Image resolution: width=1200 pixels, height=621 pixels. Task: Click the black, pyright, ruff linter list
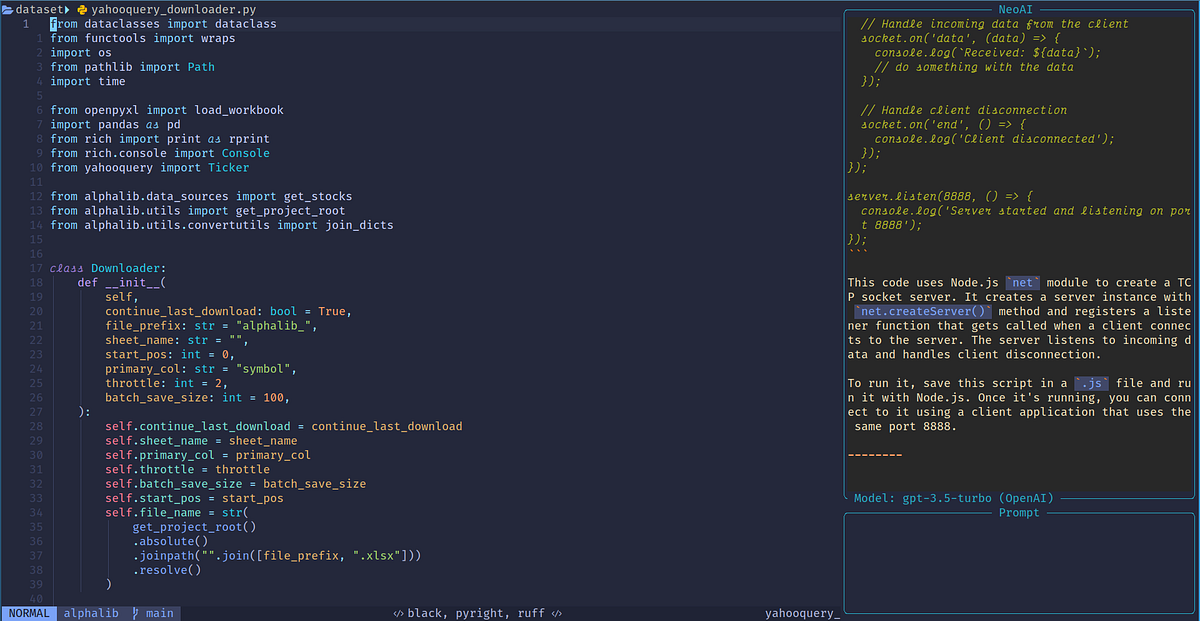click(x=475, y=612)
